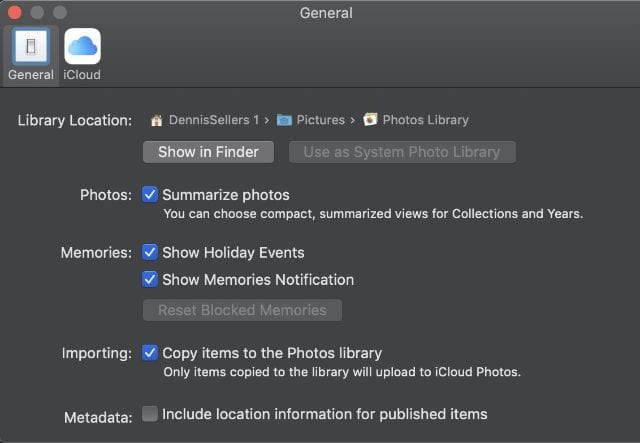
Task: Click the home icon in Library Location
Action: click(156, 120)
